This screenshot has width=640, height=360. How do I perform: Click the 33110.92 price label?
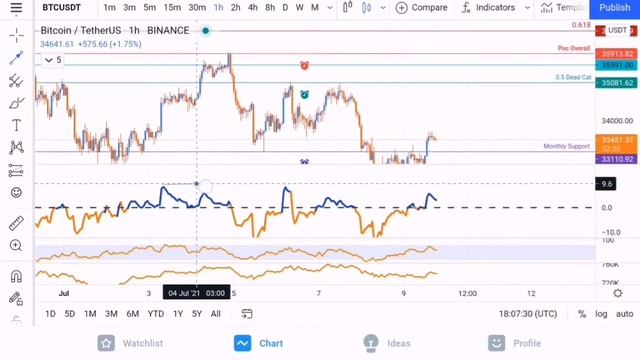tap(617, 159)
